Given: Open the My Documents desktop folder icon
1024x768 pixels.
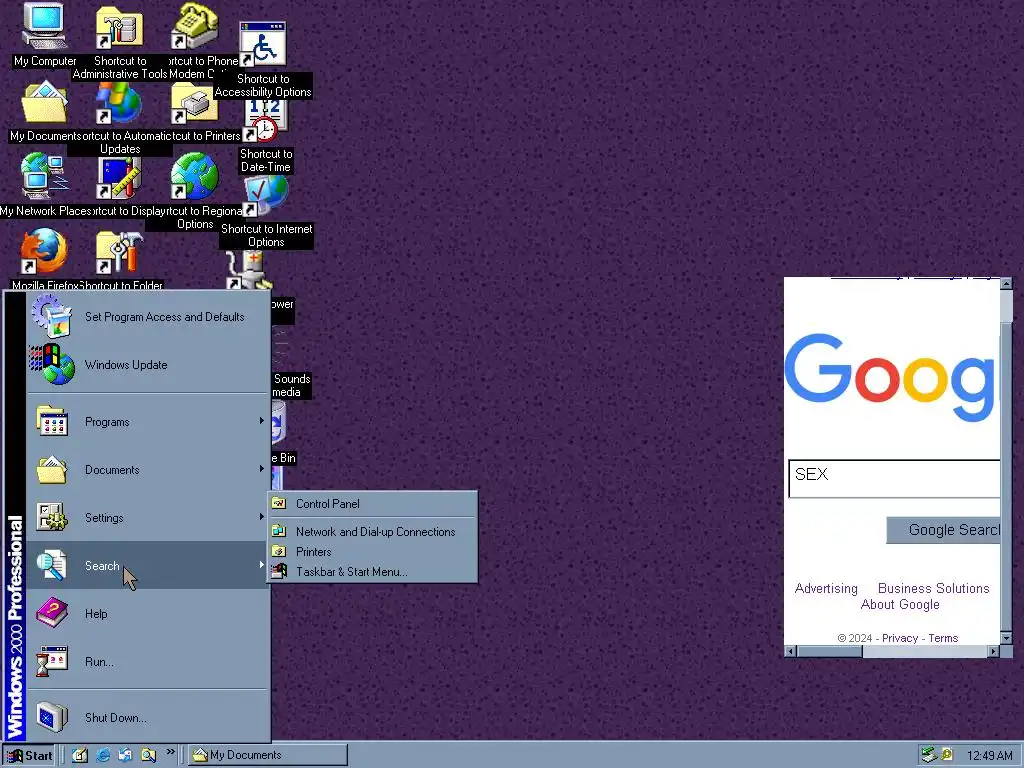Looking at the screenshot, I should 44,102.
